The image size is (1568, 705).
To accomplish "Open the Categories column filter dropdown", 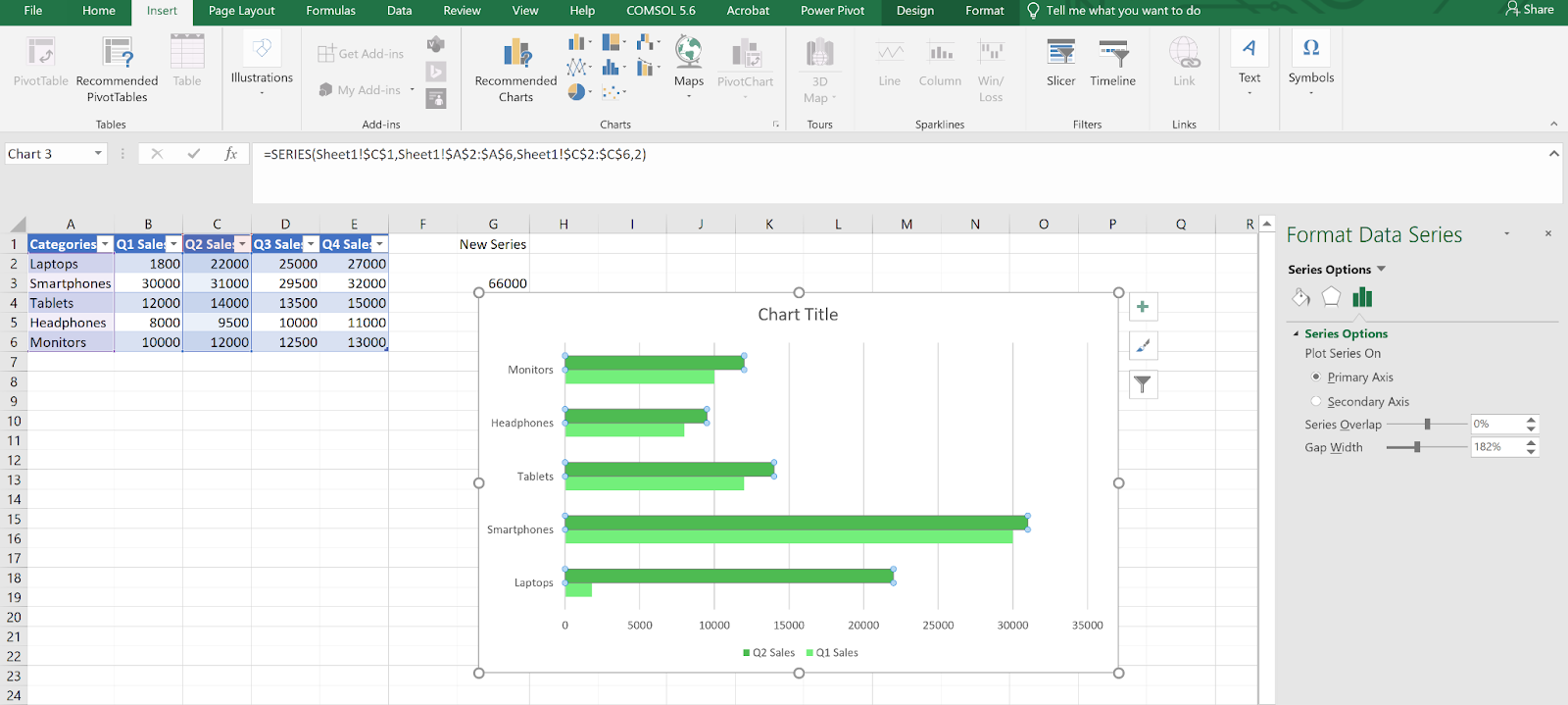I will 105,244.
